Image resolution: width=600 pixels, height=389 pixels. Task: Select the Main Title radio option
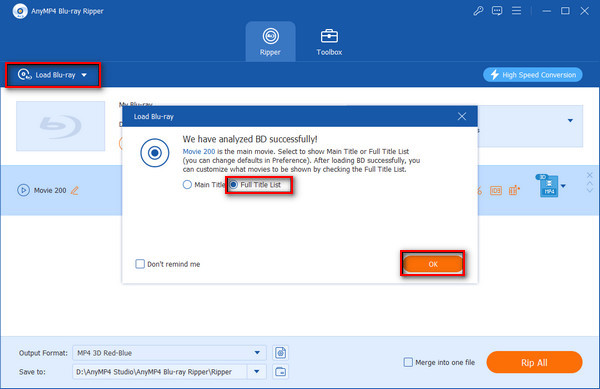point(187,185)
